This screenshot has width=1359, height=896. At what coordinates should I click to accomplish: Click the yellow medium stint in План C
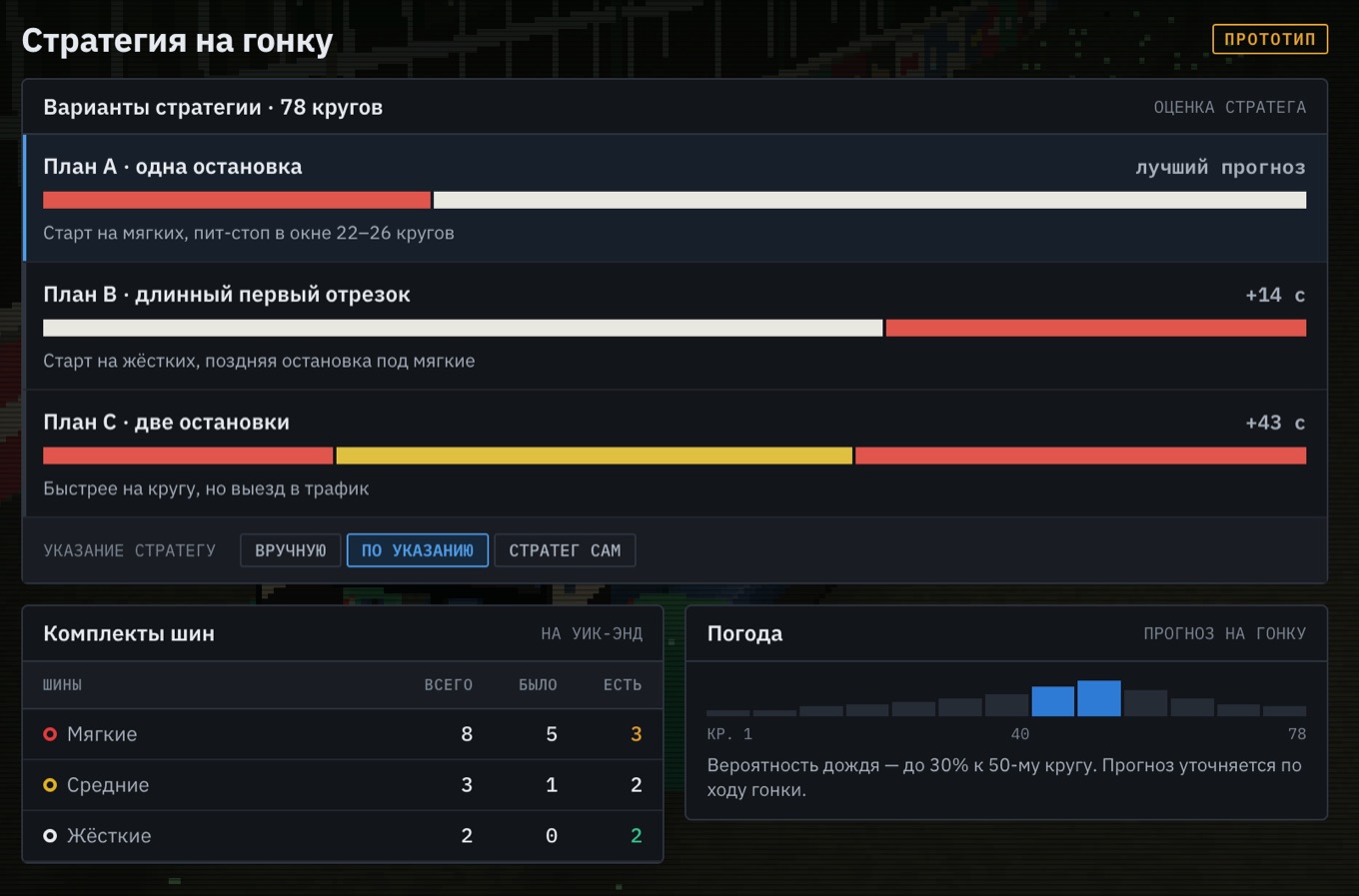click(x=595, y=455)
